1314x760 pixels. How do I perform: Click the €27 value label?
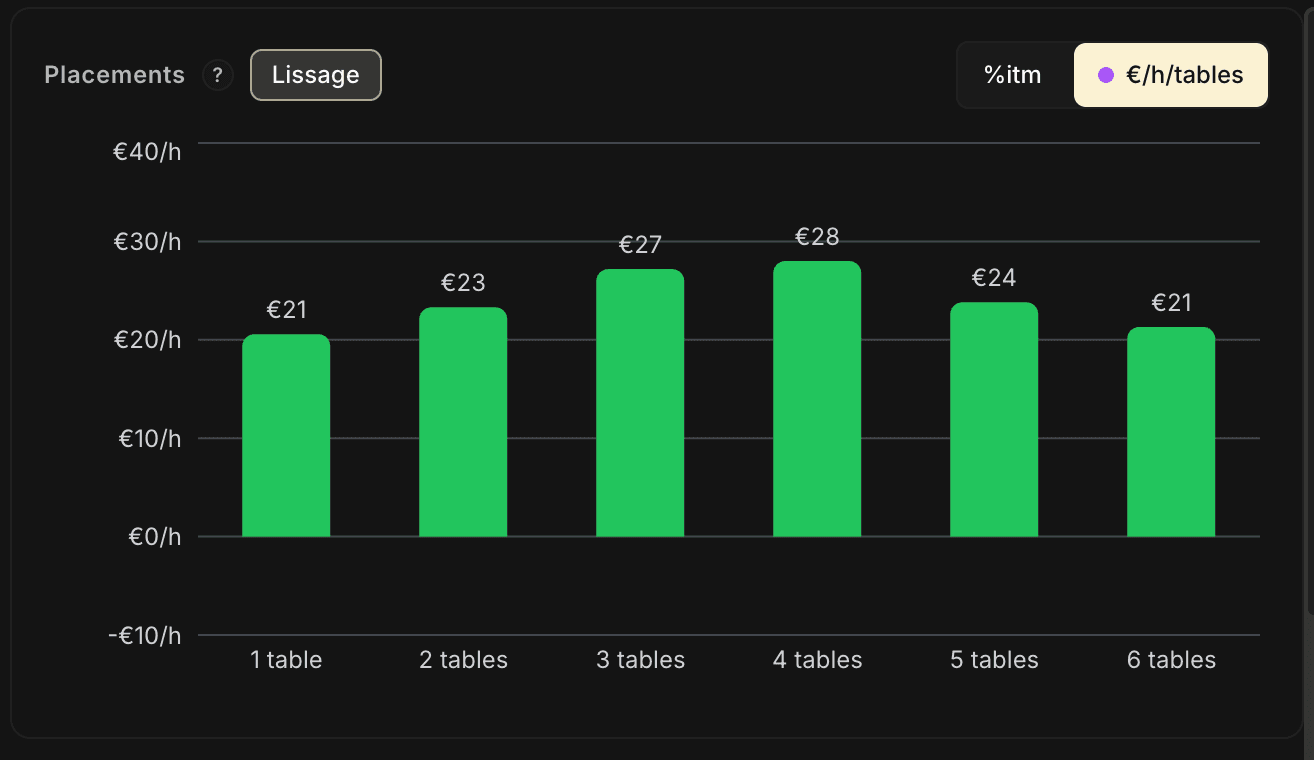640,245
